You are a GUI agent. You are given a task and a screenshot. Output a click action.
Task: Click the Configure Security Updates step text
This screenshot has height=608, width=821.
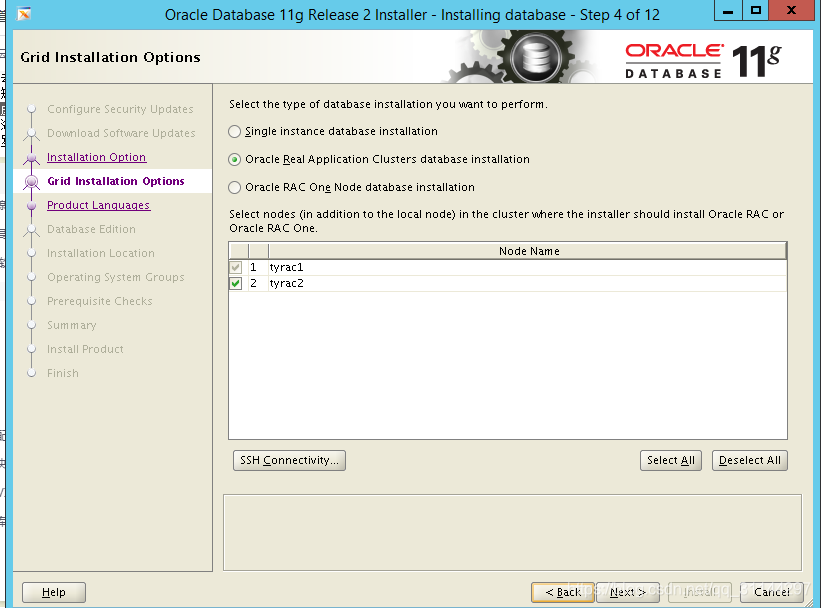(x=120, y=109)
